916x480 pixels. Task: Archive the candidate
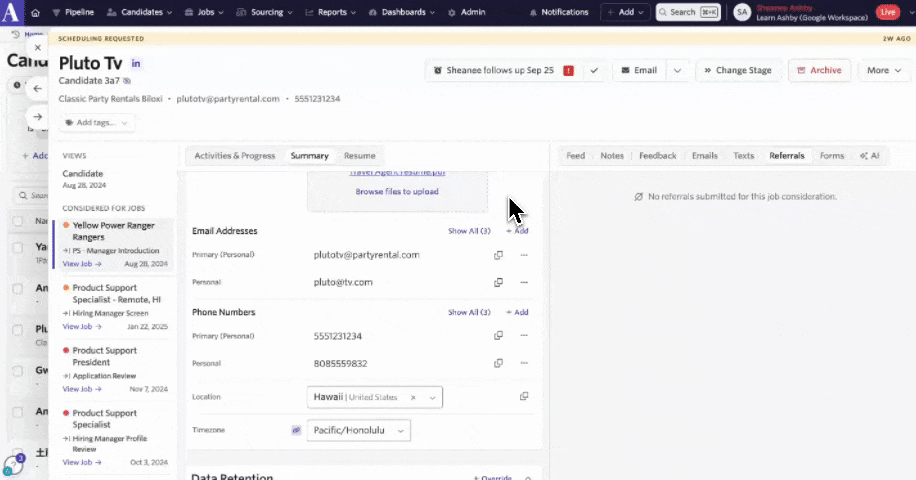819,71
